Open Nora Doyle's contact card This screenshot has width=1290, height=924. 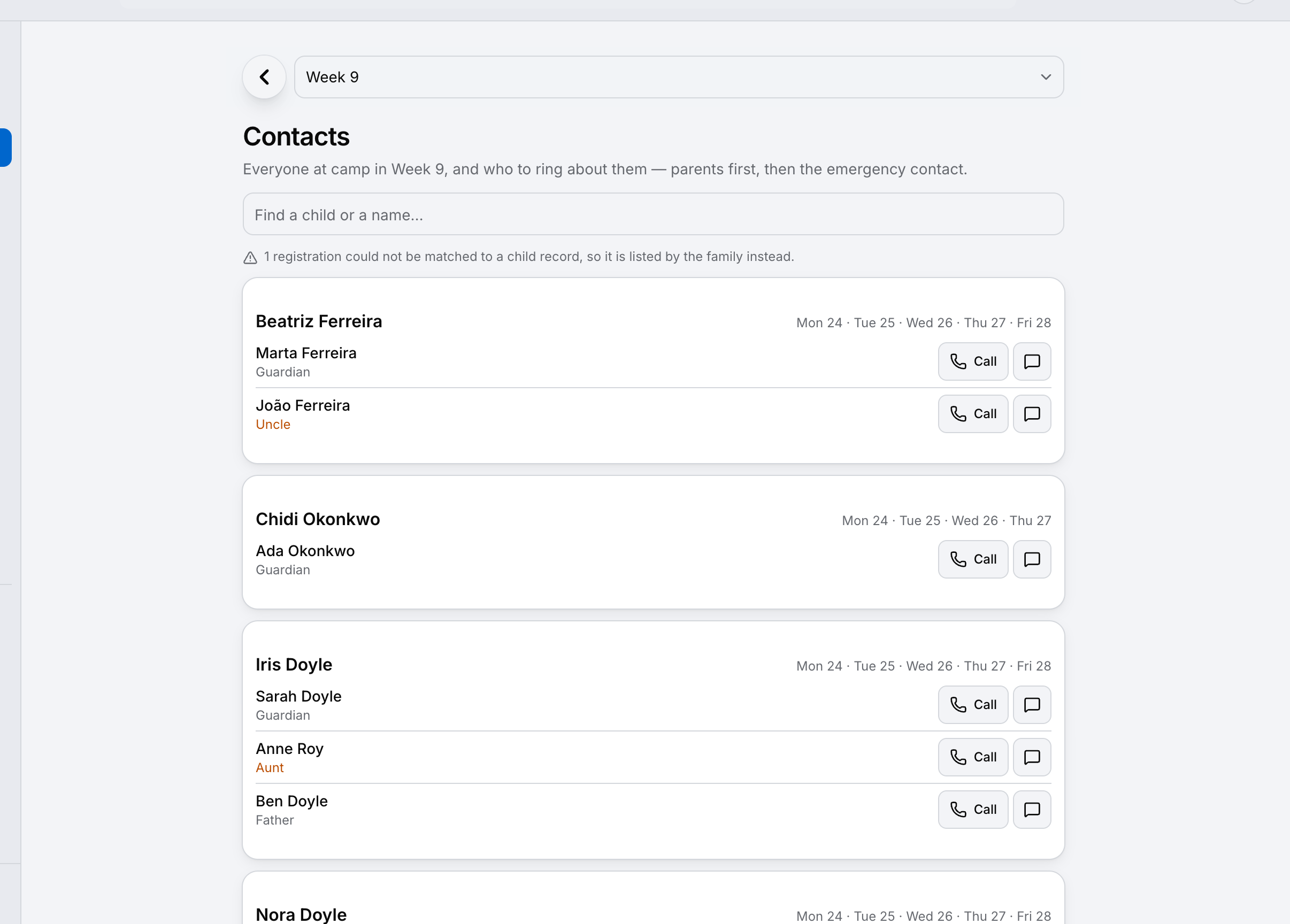point(653,898)
